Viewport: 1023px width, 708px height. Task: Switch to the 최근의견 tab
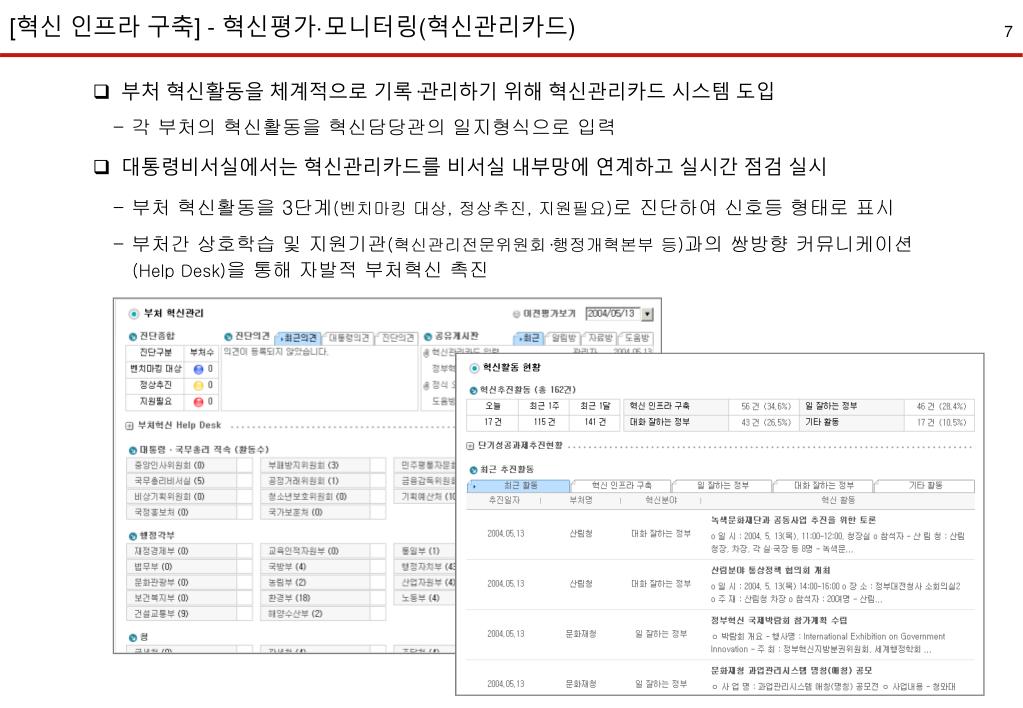299,337
